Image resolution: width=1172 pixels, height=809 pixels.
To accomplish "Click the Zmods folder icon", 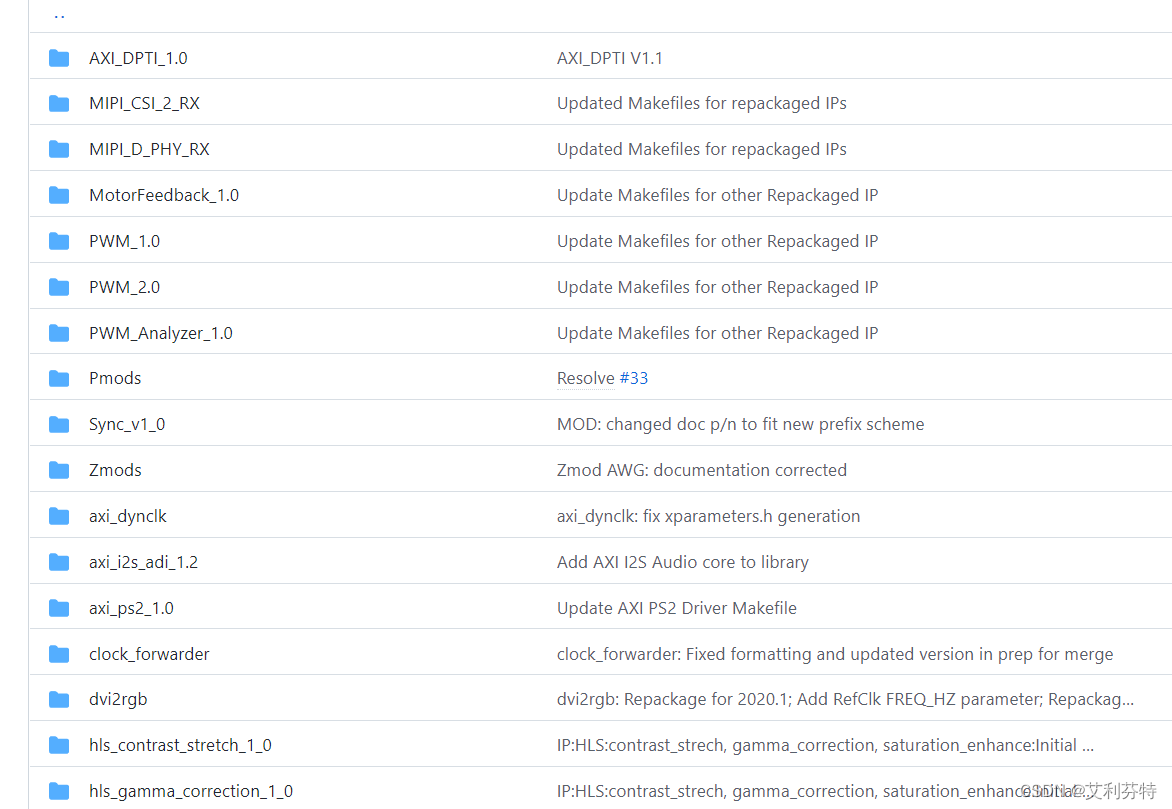I will [x=59, y=470].
